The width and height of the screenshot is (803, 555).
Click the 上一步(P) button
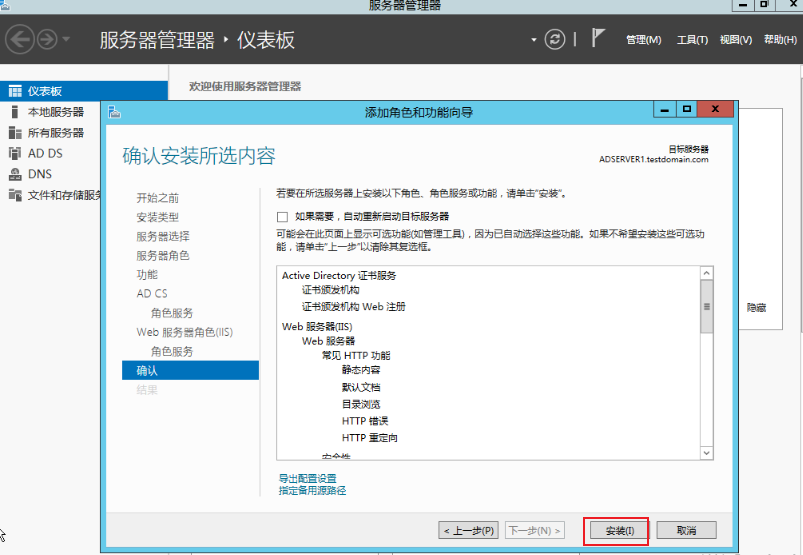(468, 530)
